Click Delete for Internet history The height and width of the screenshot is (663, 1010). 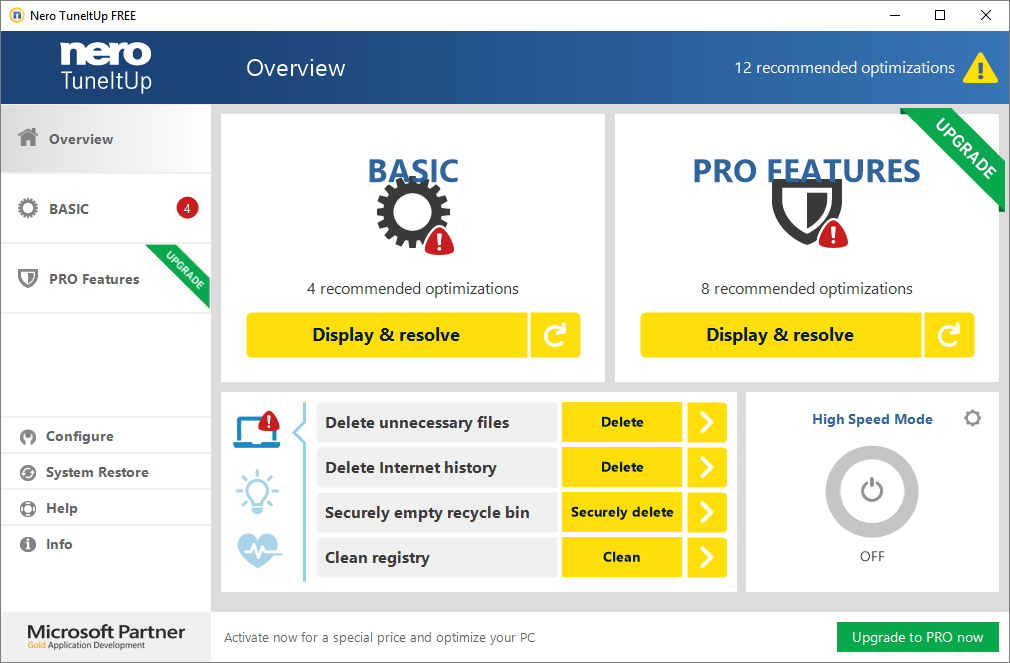click(x=622, y=468)
